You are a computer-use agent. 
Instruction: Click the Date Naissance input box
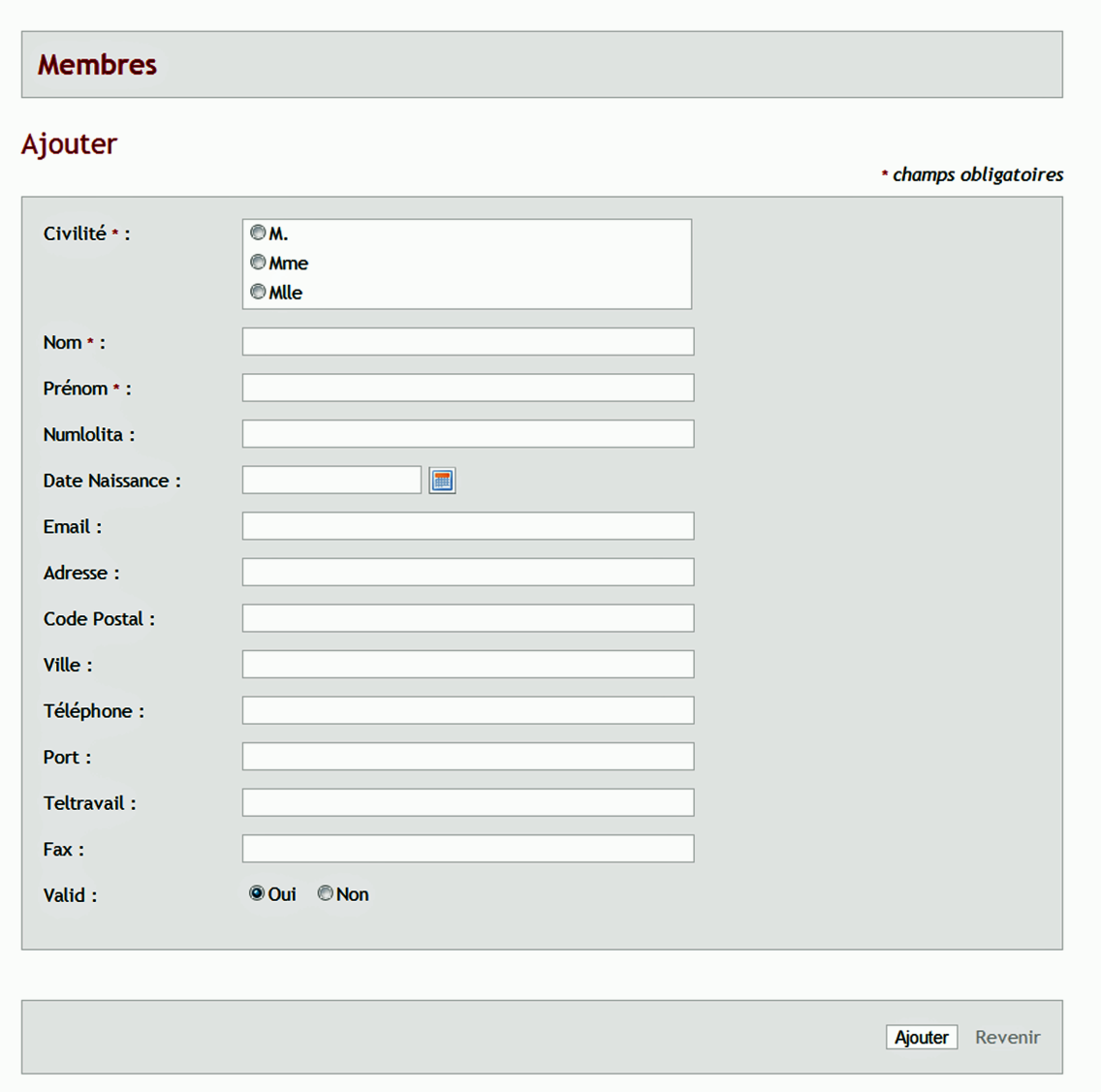pyautogui.click(x=331, y=480)
